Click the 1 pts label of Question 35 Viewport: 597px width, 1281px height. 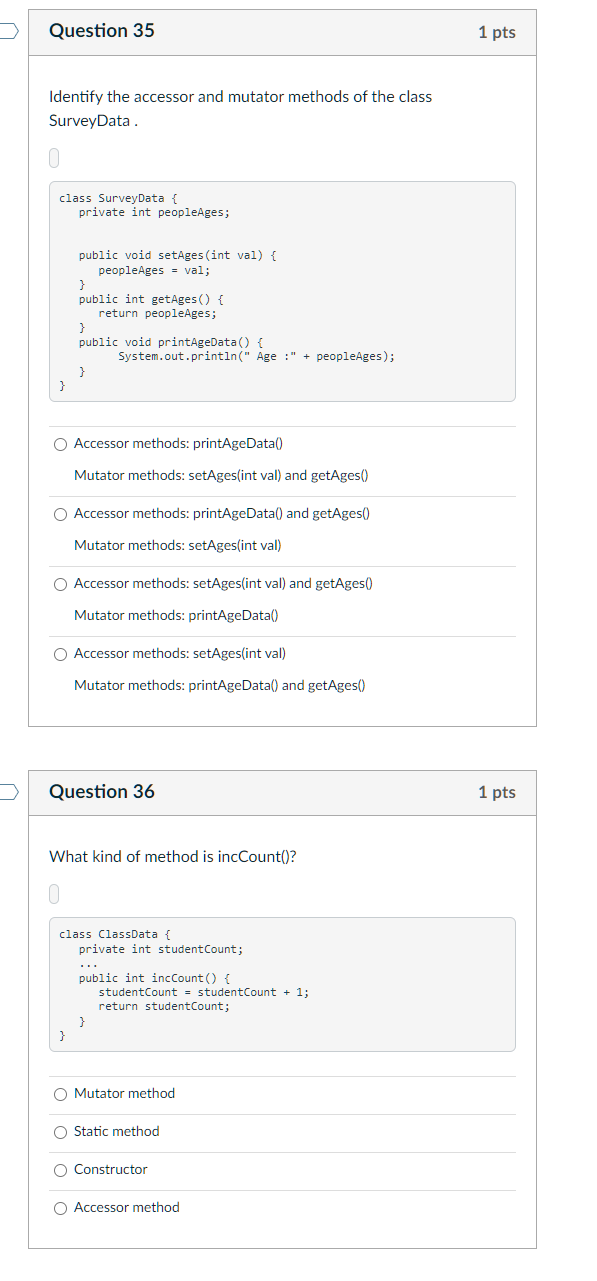click(x=497, y=32)
